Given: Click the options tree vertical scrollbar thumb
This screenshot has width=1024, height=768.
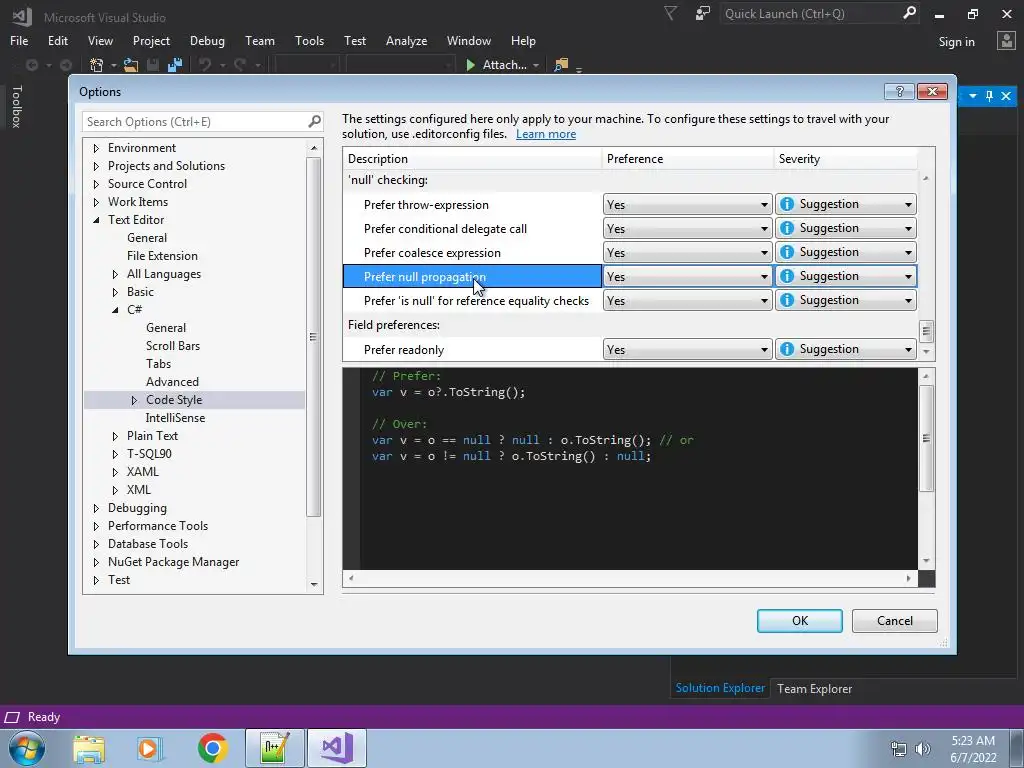Looking at the screenshot, I should tap(313, 336).
